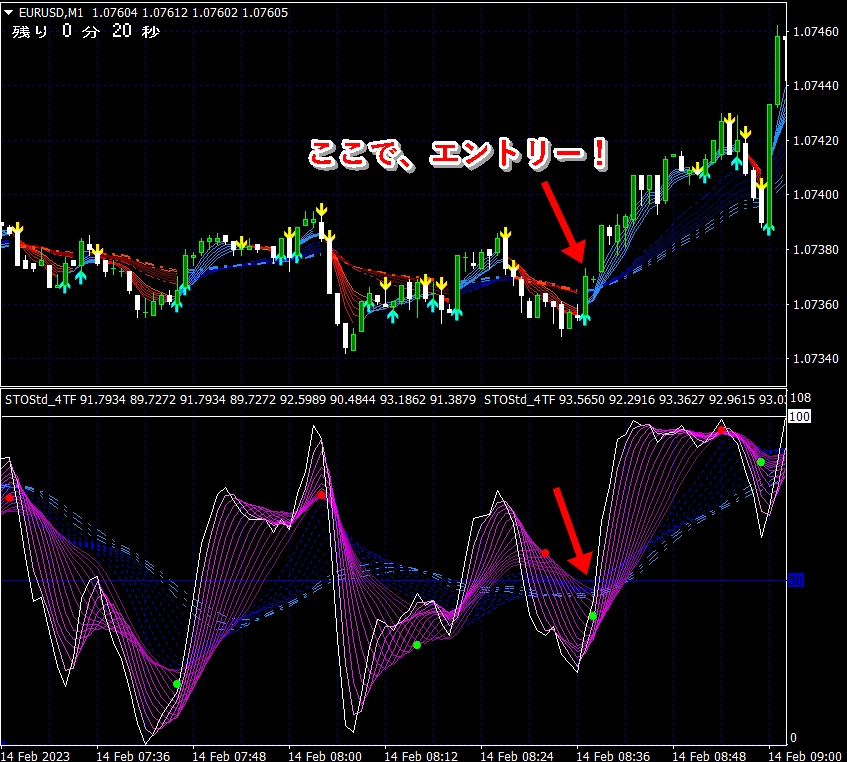Image resolution: width=847 pixels, height=762 pixels.
Task: Click the green dot near 07:36 stochastic bottom
Action: pyautogui.click(x=177, y=684)
